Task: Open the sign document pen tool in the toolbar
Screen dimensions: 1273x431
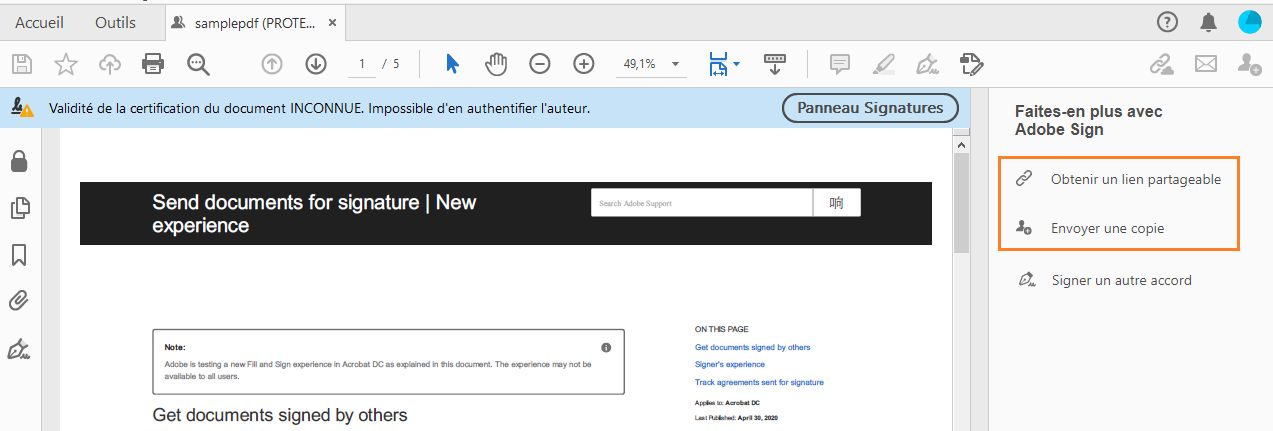Action: point(928,64)
